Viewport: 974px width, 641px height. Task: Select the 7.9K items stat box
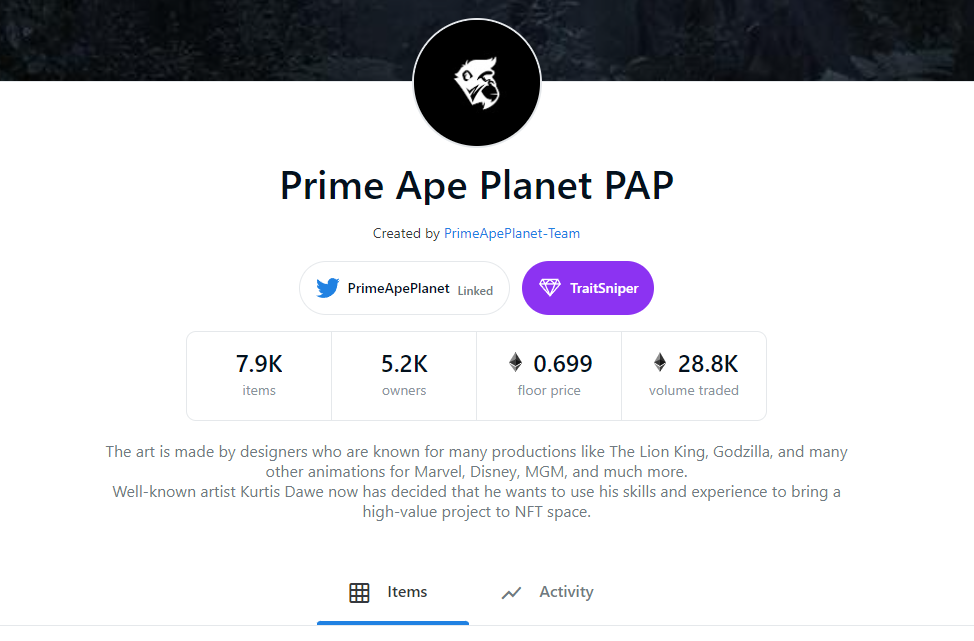(259, 376)
